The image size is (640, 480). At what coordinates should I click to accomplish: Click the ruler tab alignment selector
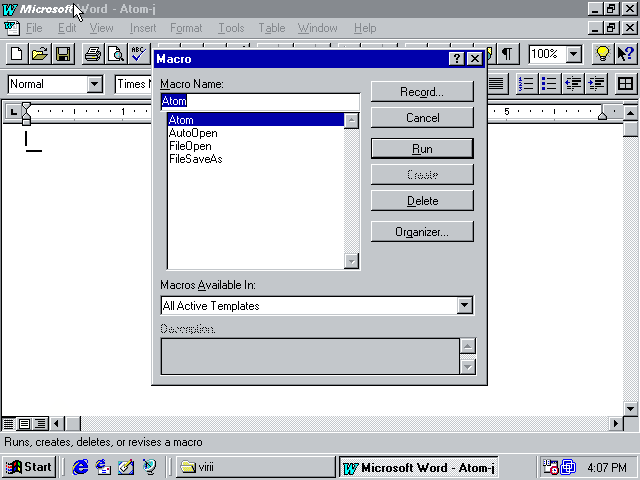[x=13, y=111]
